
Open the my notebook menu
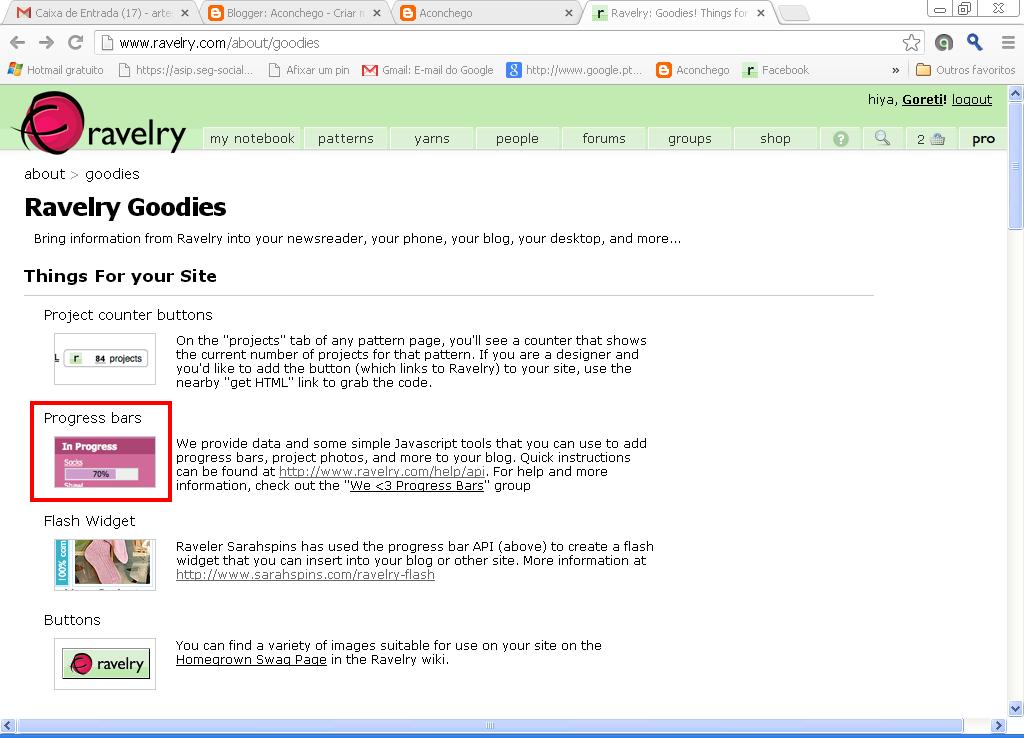[x=252, y=138]
